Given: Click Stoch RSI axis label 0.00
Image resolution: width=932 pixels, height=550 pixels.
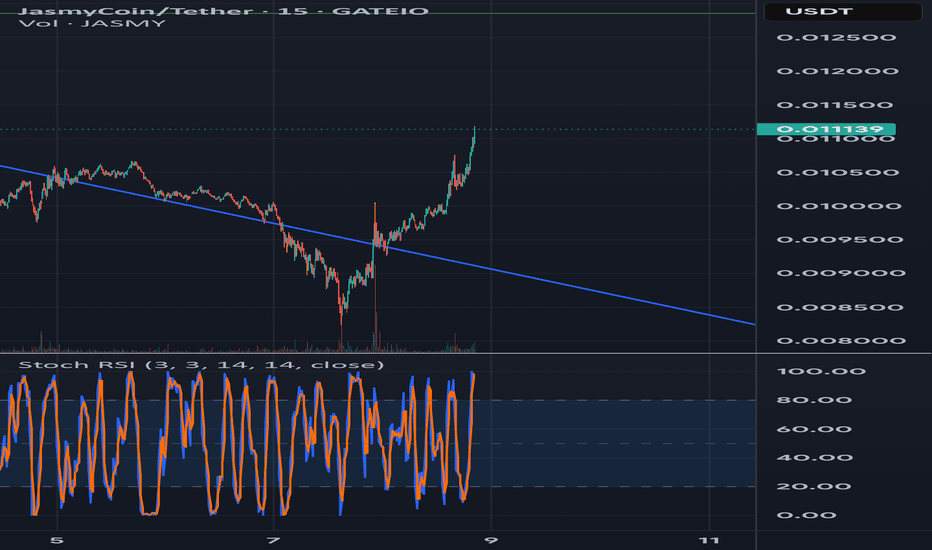Looking at the screenshot, I should tap(807, 516).
